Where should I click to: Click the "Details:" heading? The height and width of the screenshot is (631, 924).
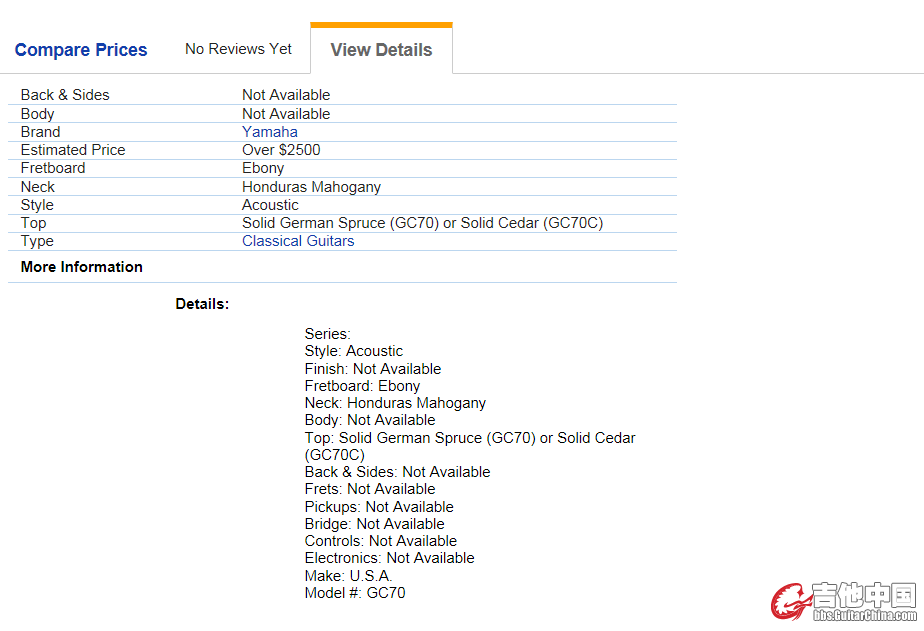point(202,304)
